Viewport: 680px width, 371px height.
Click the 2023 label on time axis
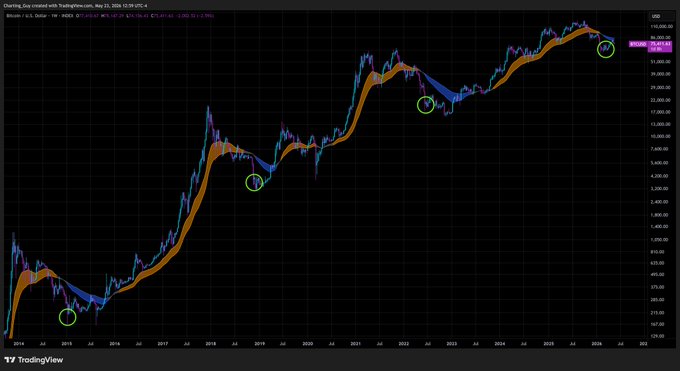[451, 344]
